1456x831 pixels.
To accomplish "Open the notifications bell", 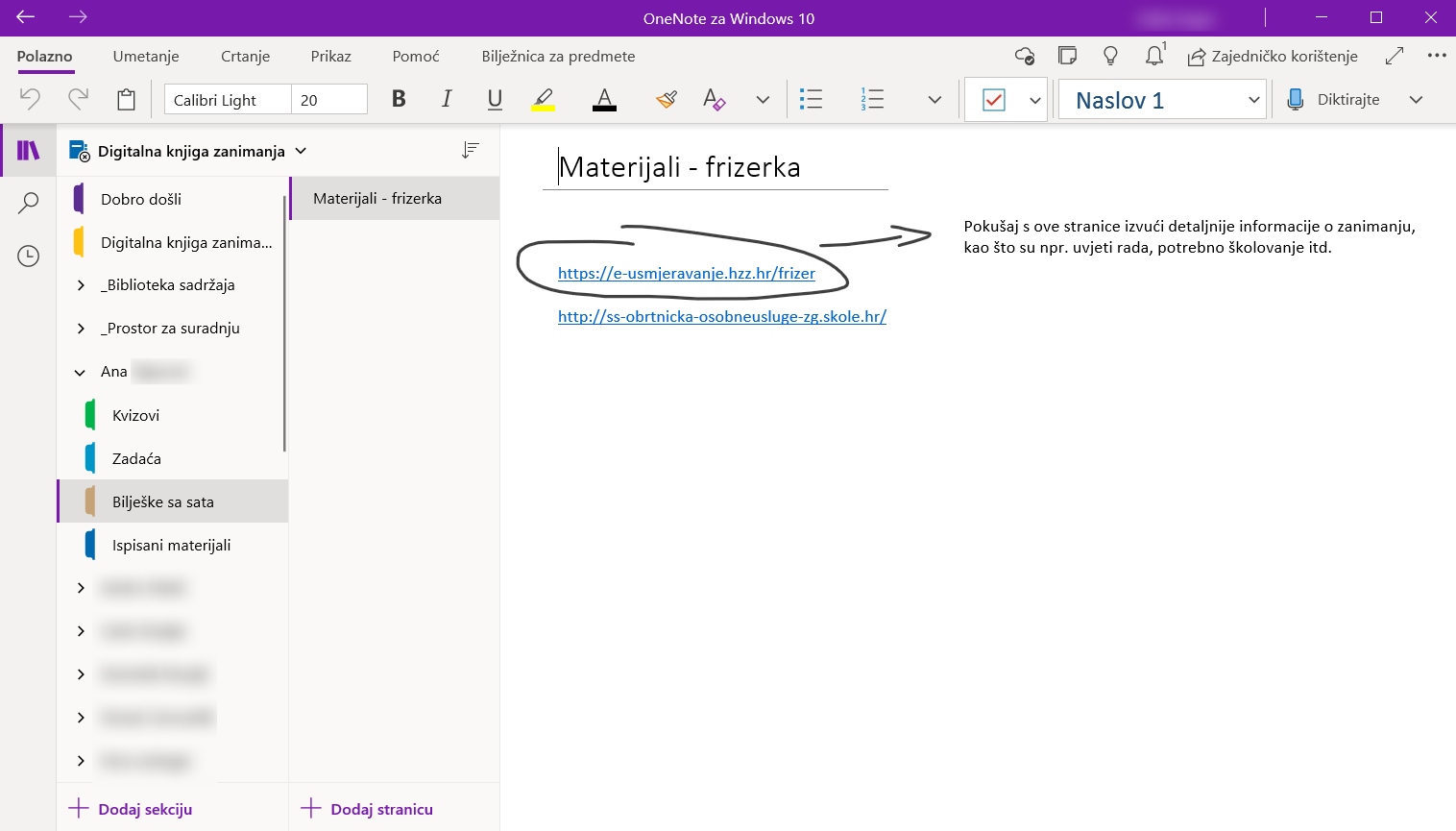I will click(1155, 55).
